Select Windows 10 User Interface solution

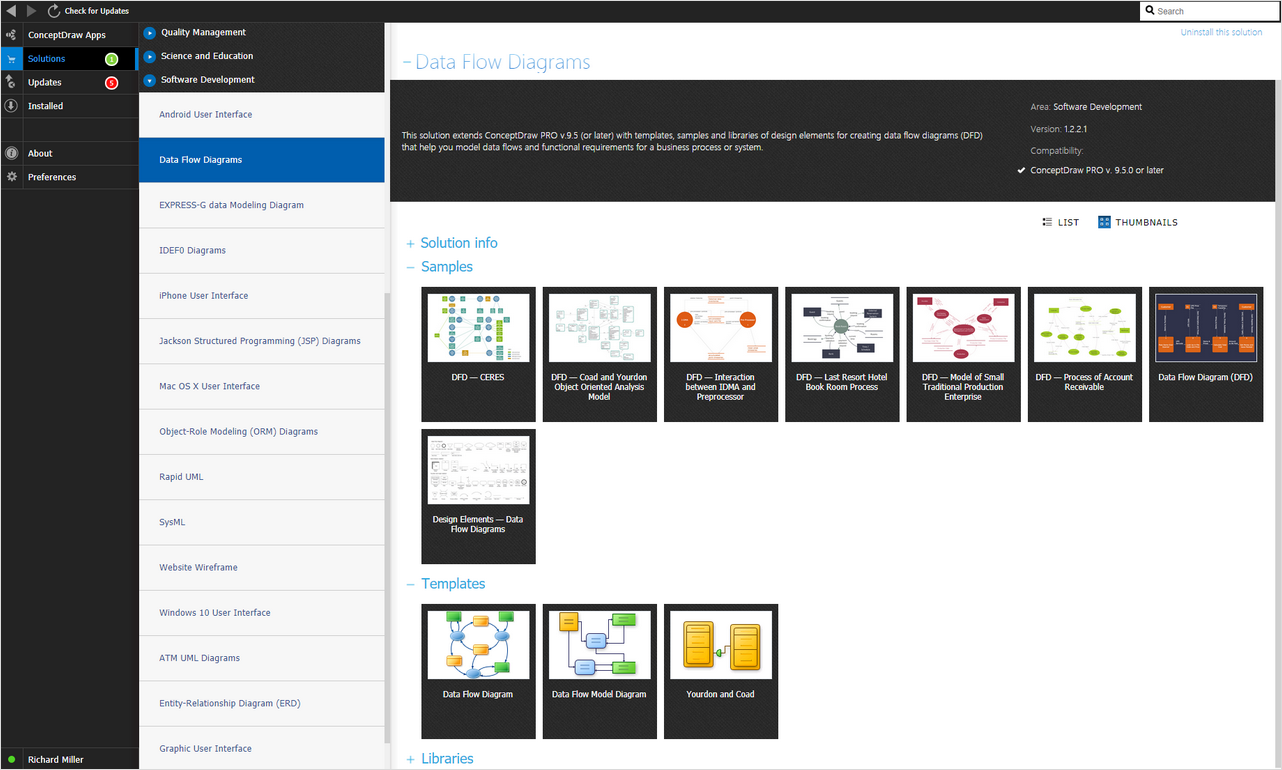(x=261, y=613)
